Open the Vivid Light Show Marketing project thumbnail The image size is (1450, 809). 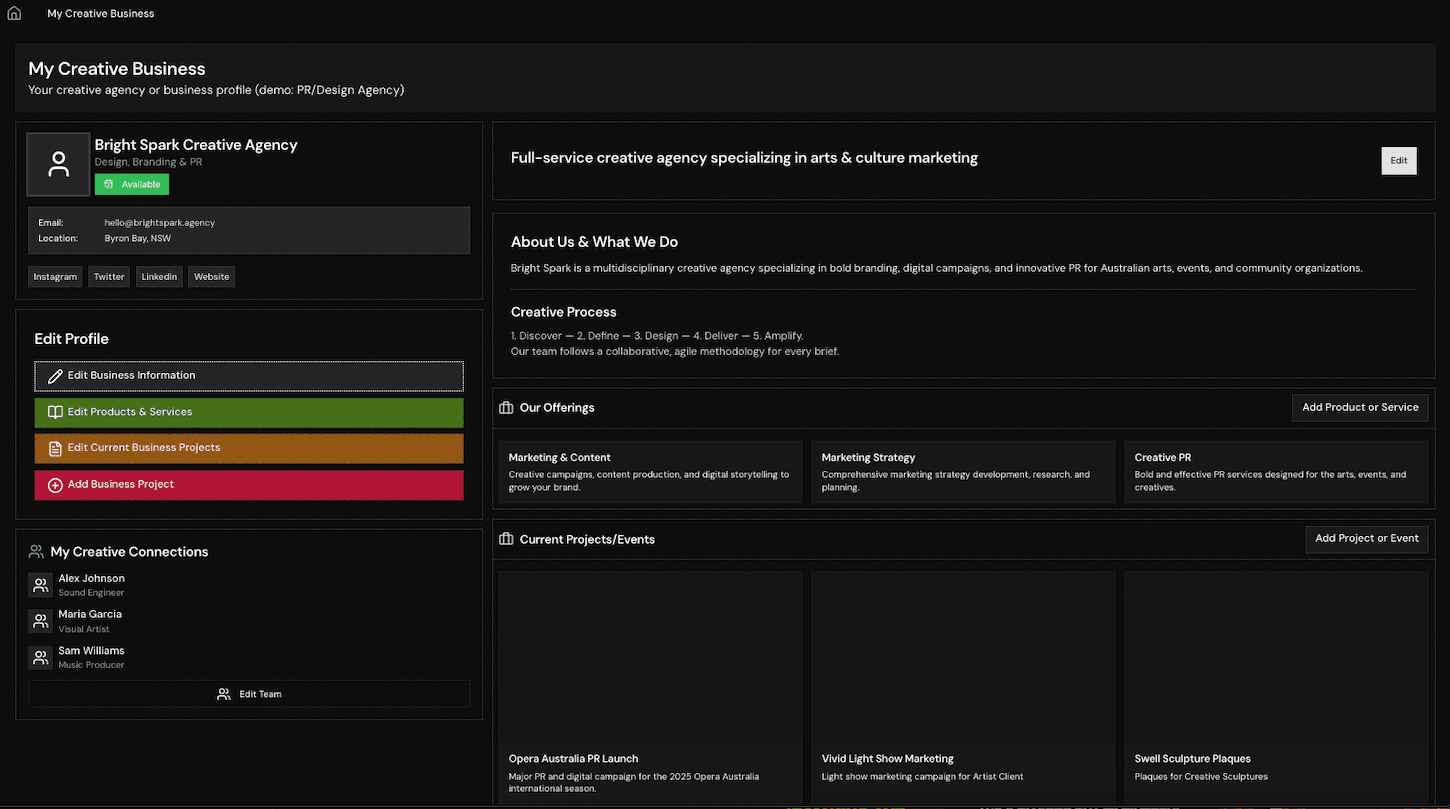click(963, 657)
